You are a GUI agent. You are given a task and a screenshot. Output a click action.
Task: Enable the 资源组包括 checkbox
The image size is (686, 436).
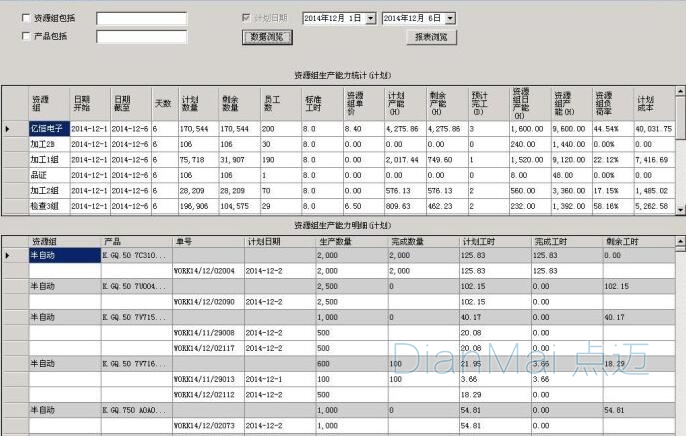(26, 18)
